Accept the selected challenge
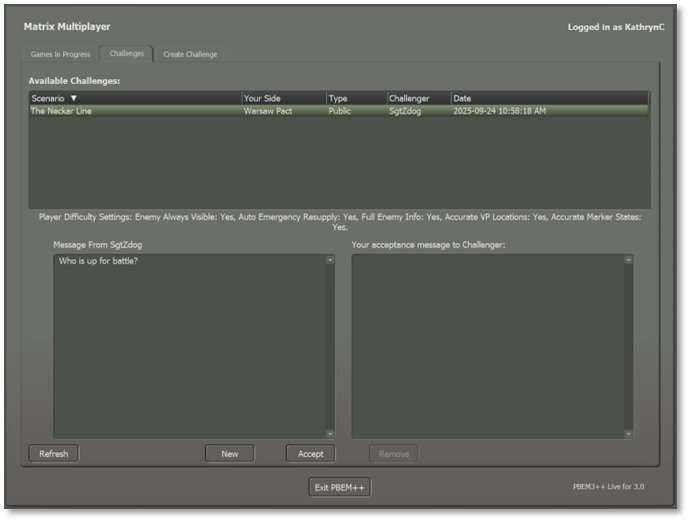This screenshot has width=689, height=521. point(311,454)
